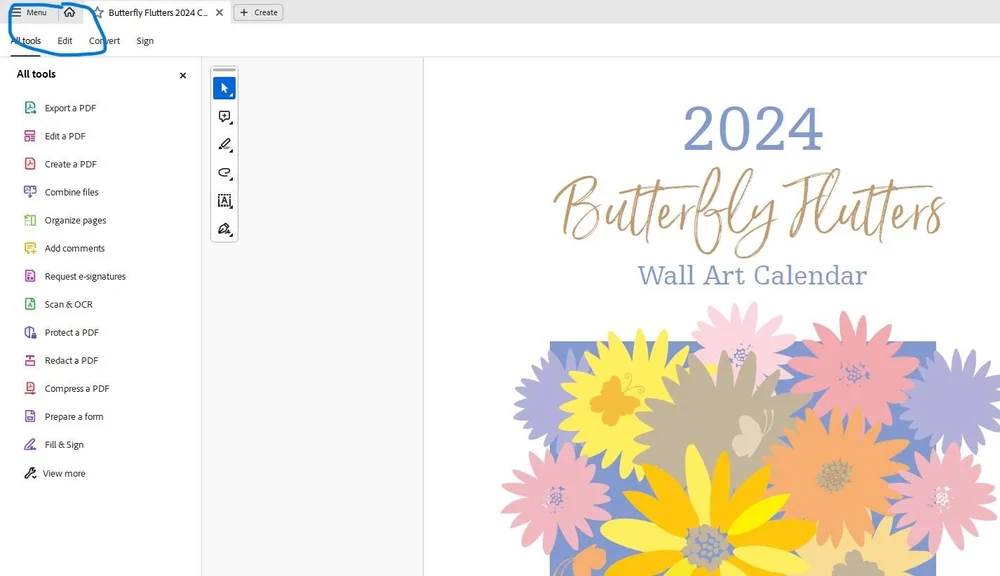The height and width of the screenshot is (576, 1000).
Task: Click the Redact a PDF label
Action: point(71,360)
